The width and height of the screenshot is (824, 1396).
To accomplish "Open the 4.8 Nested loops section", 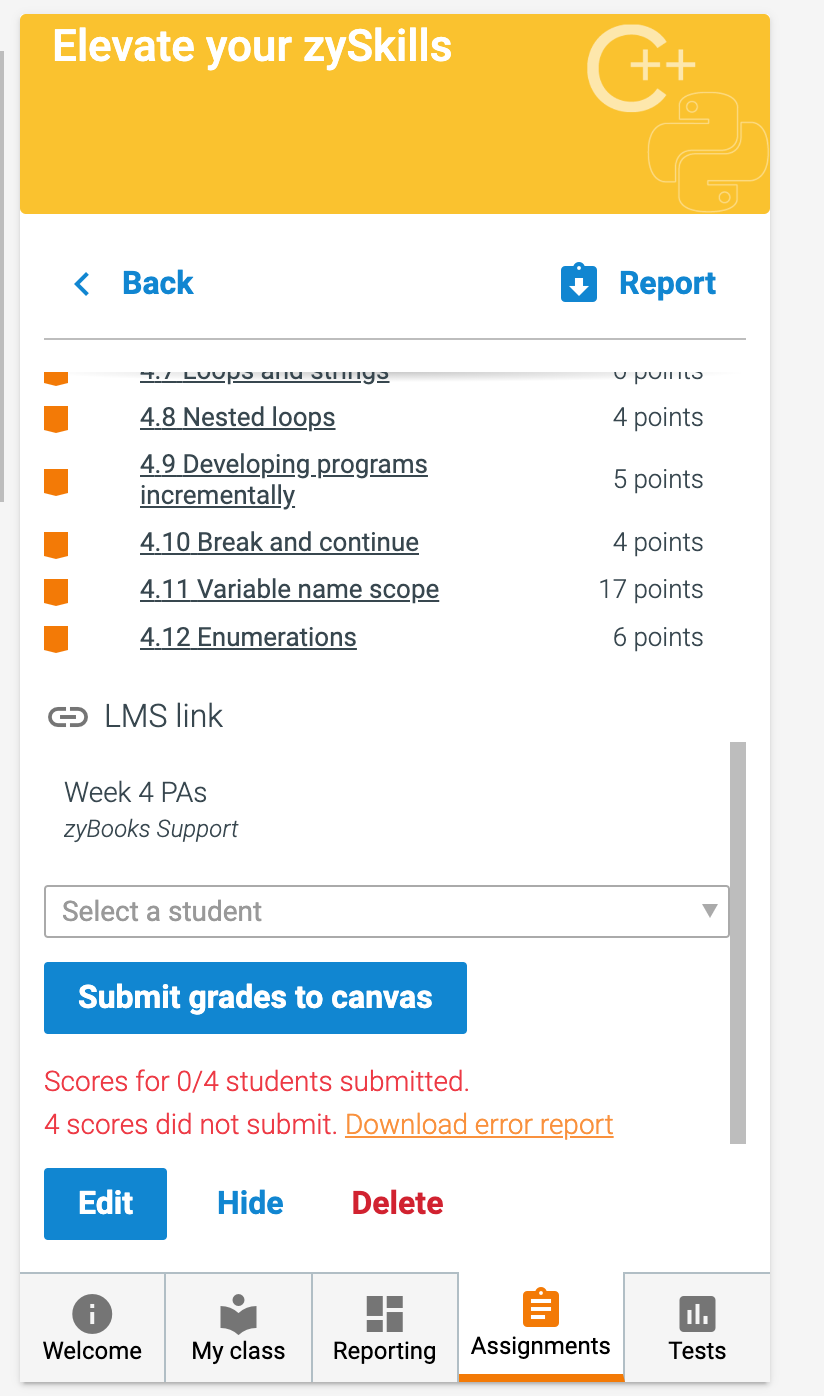I will [x=237, y=417].
